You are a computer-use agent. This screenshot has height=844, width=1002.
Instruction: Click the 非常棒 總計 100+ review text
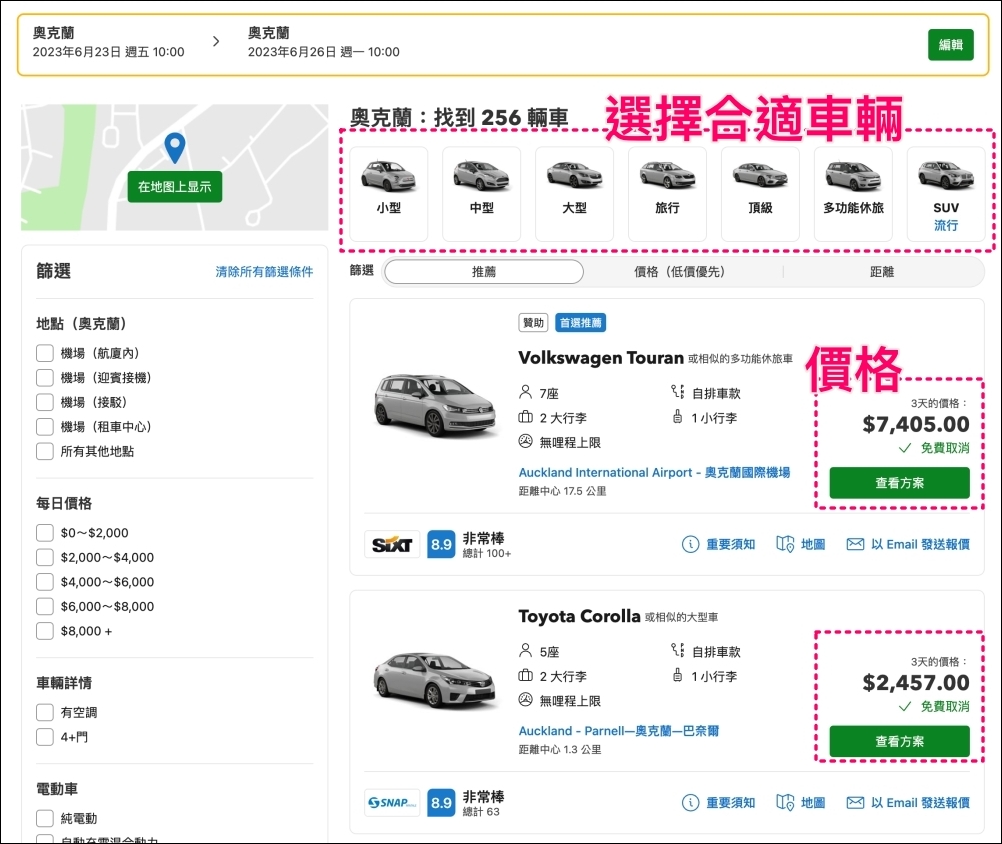pyautogui.click(x=487, y=545)
